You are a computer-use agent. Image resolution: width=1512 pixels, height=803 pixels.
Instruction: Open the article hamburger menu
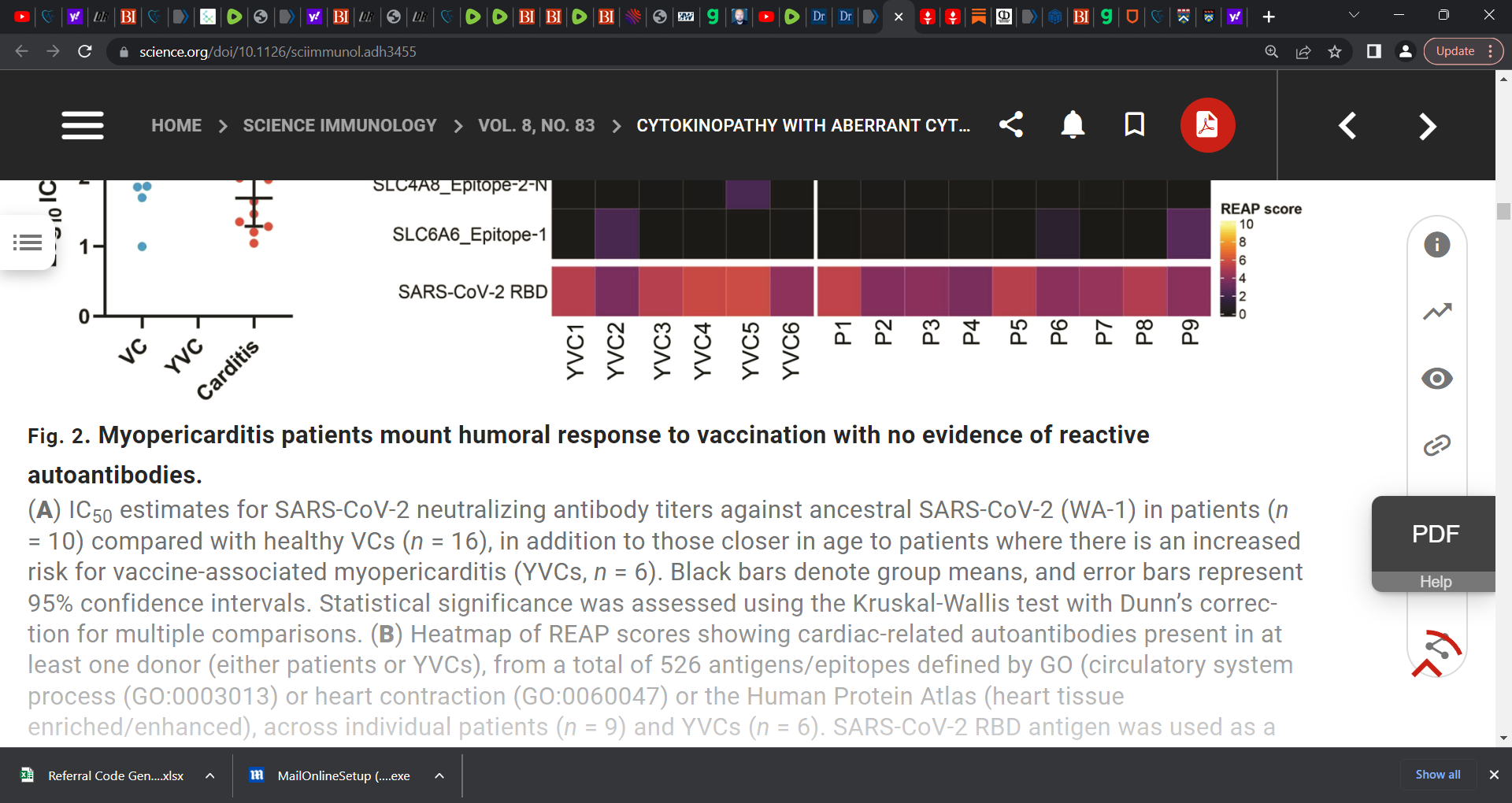(82, 125)
